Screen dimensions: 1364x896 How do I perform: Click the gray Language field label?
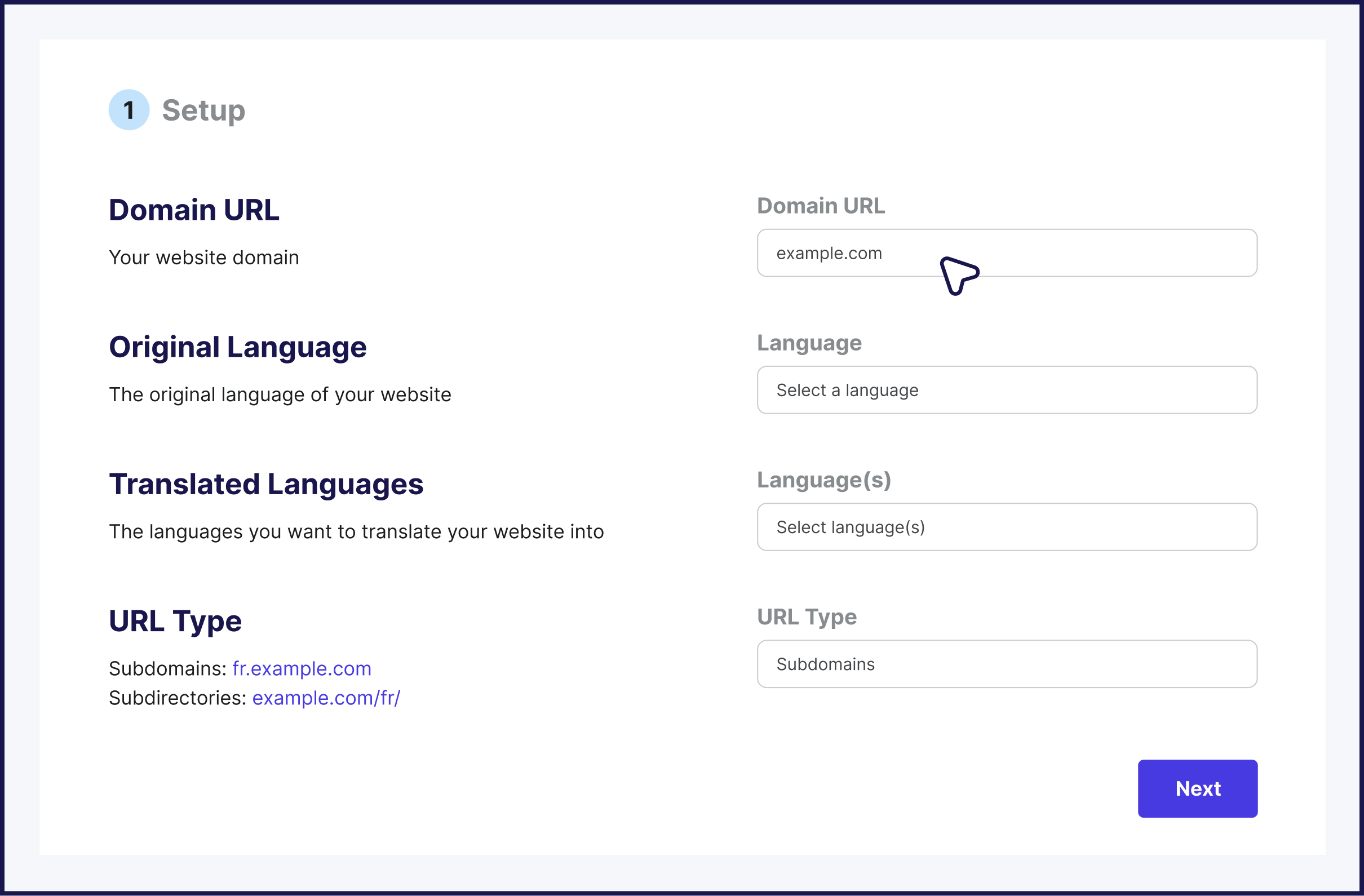809,343
